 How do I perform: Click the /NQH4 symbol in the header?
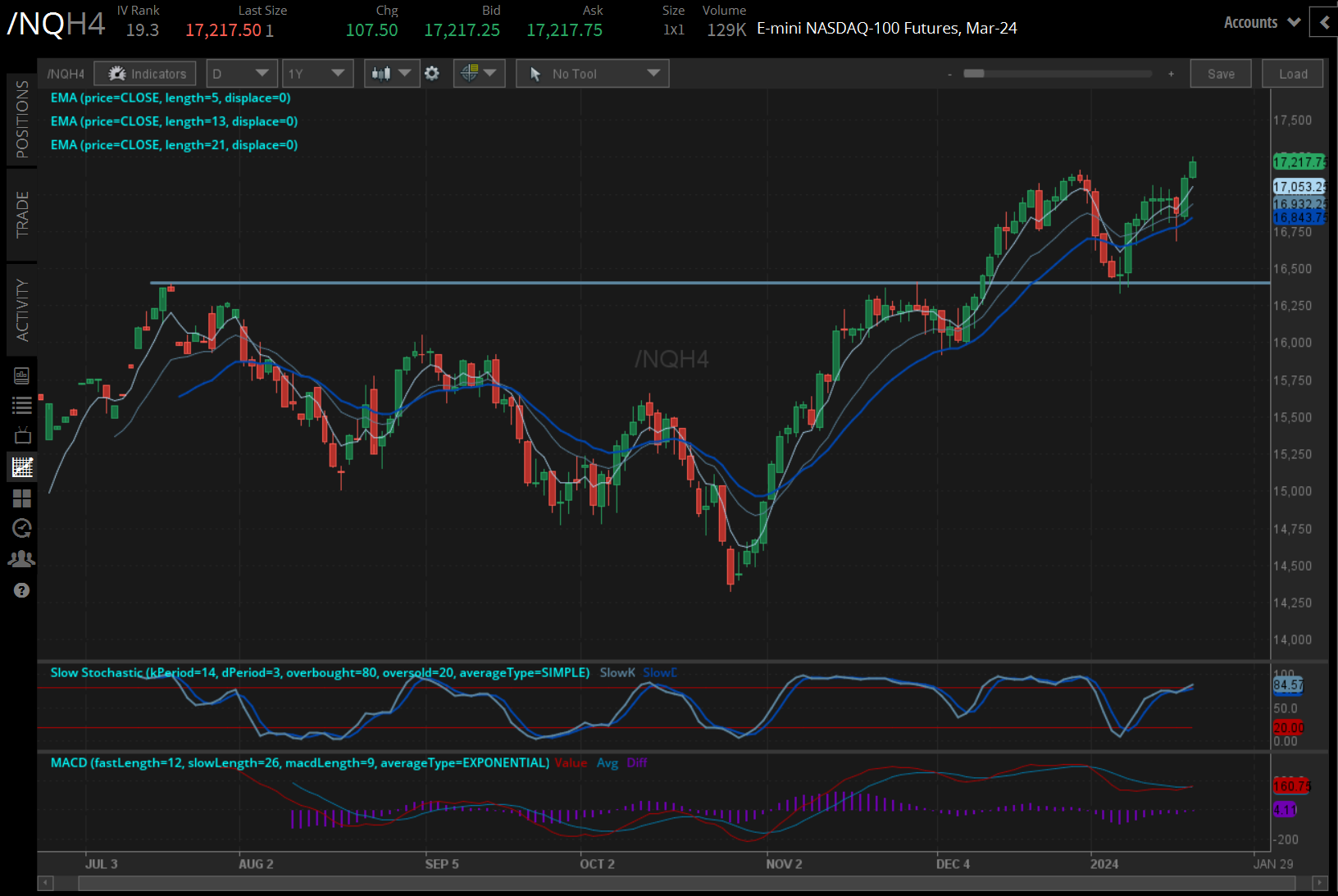[57, 25]
